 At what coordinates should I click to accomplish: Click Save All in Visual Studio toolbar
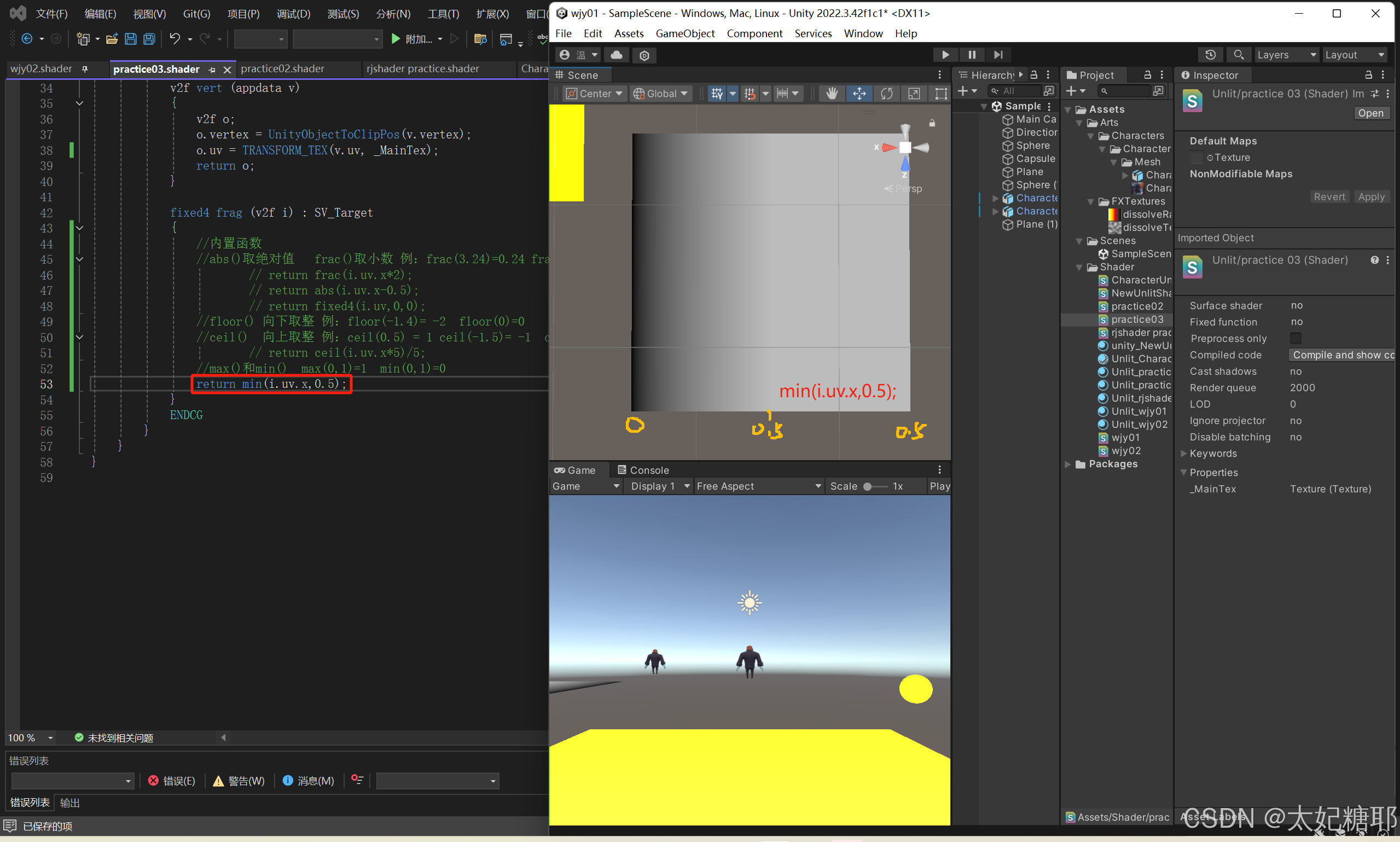149,39
